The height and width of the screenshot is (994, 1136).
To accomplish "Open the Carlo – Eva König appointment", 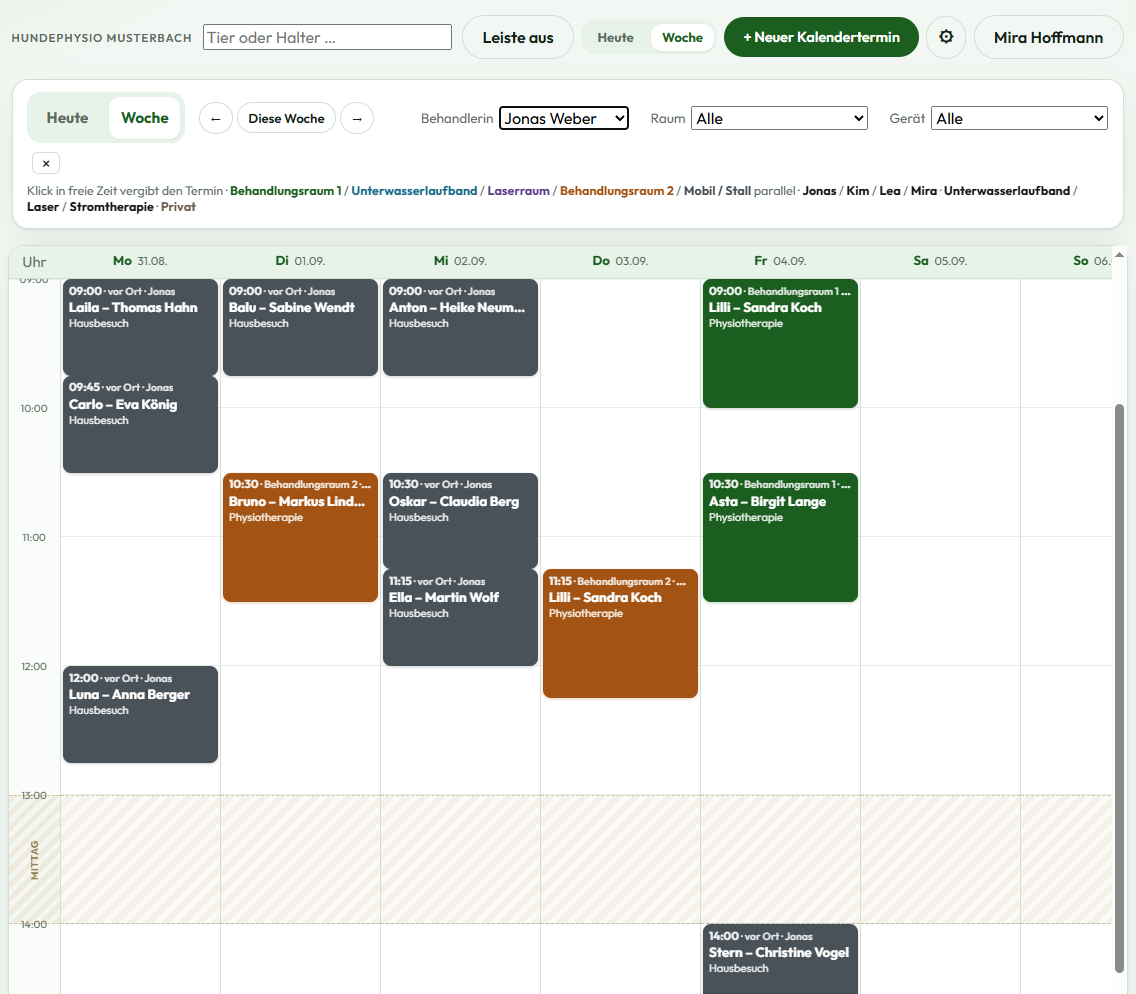I will coord(141,425).
